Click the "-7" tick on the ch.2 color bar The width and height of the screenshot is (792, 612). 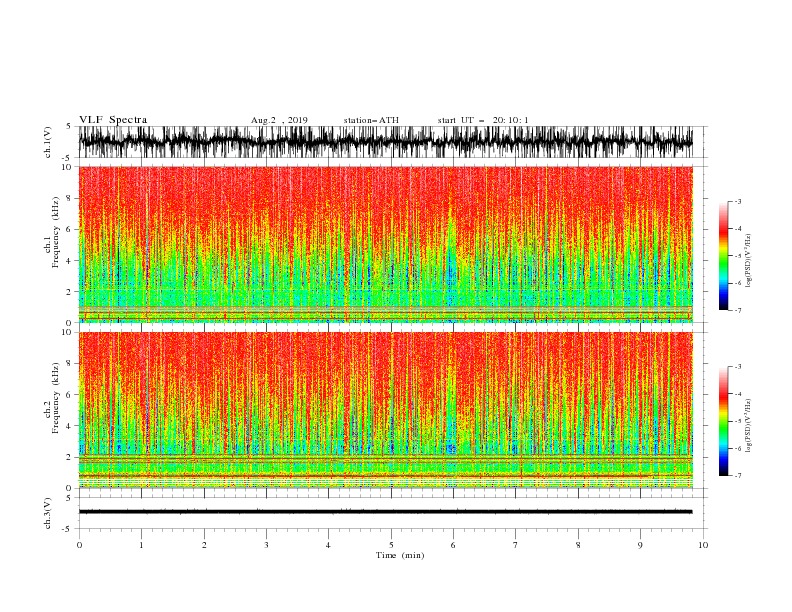click(x=737, y=475)
